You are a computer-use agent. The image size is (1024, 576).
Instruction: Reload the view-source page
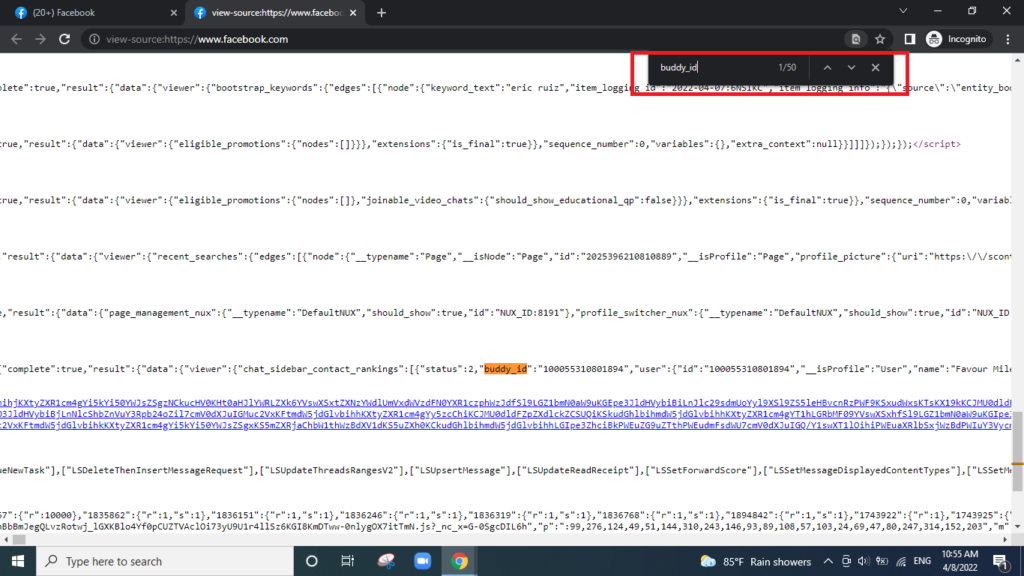coord(64,39)
